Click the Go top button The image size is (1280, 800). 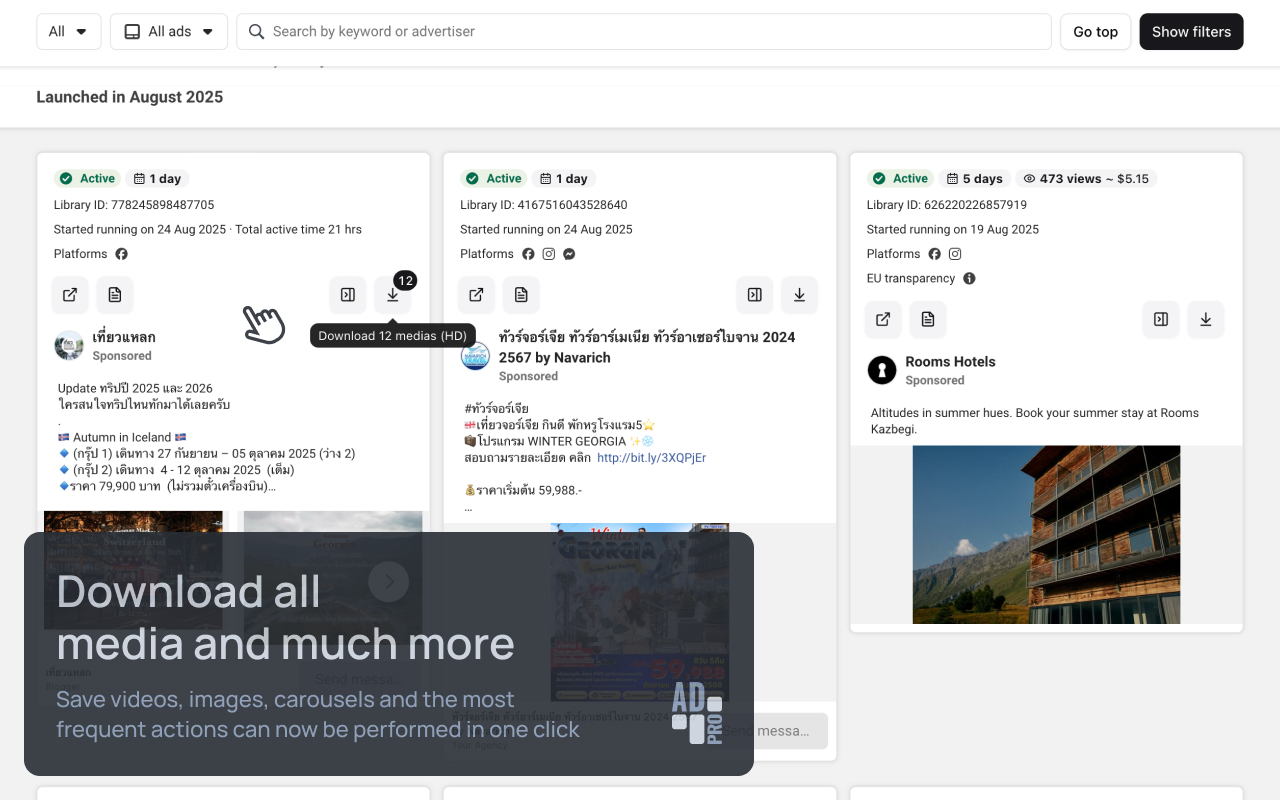point(1095,32)
